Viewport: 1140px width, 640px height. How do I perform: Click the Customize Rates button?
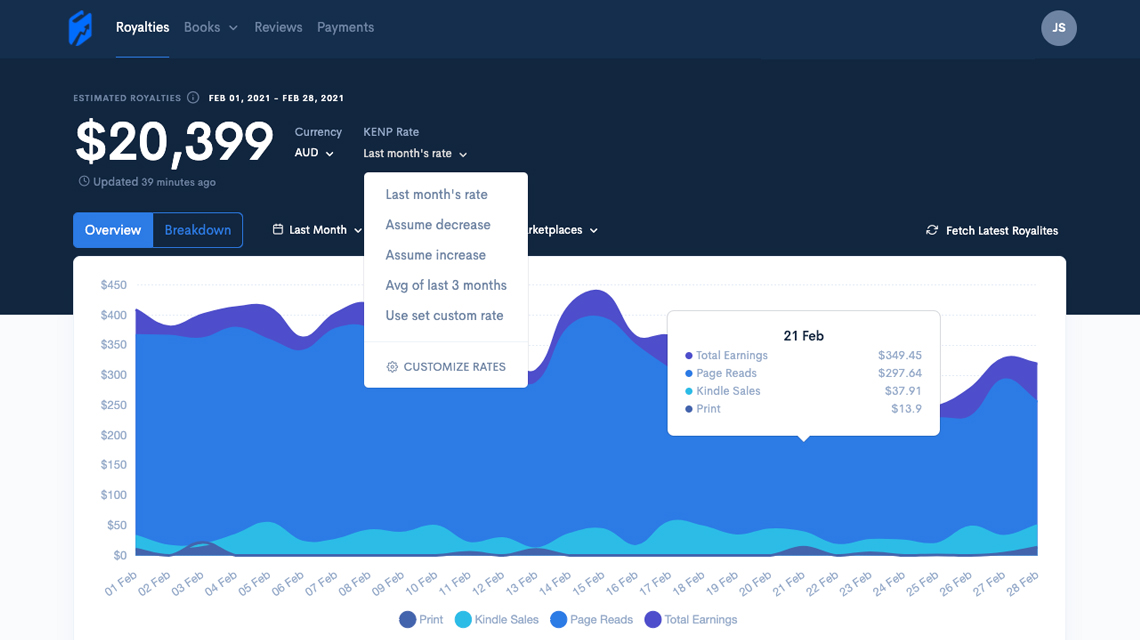pyautogui.click(x=455, y=366)
